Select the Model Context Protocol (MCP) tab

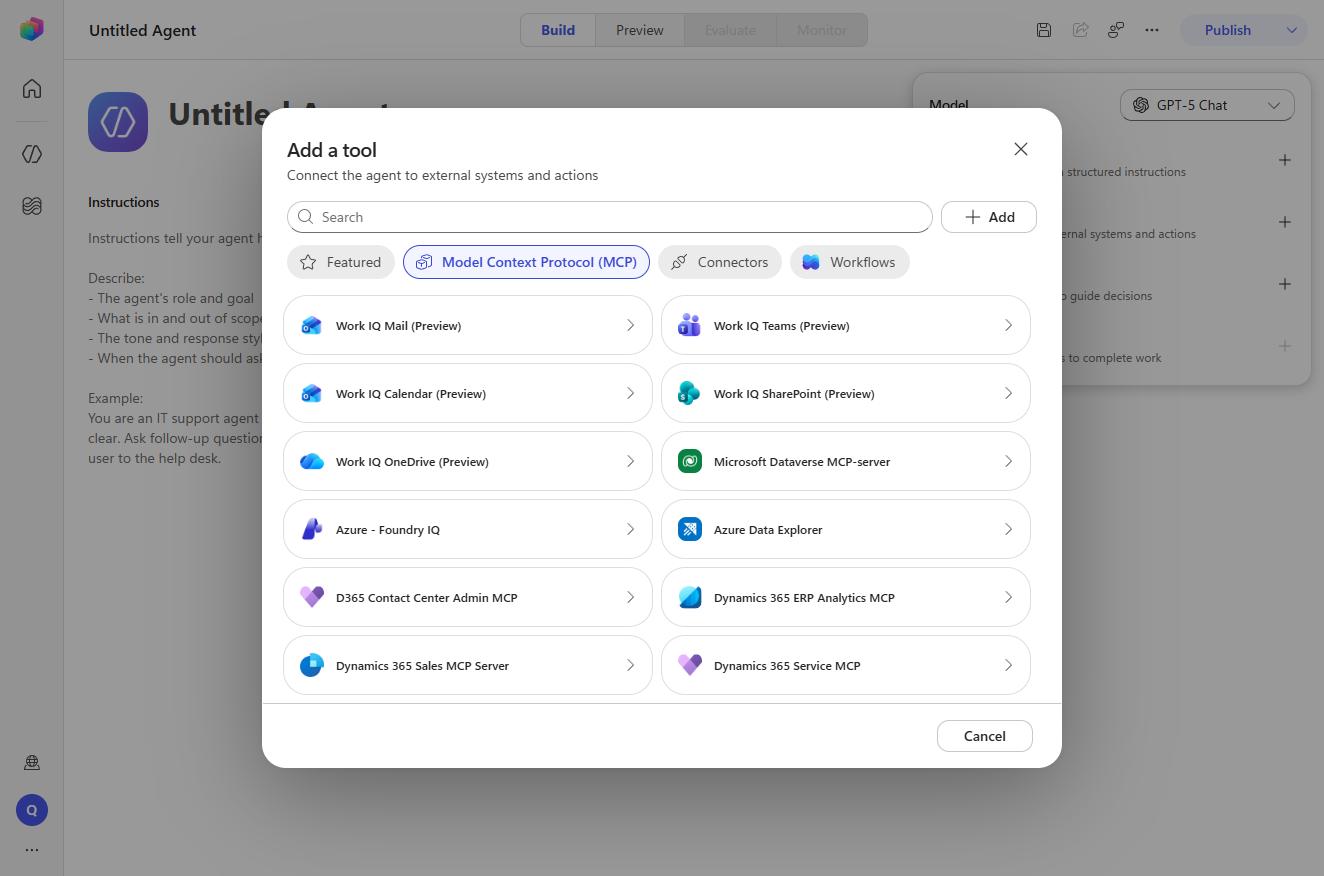526,262
